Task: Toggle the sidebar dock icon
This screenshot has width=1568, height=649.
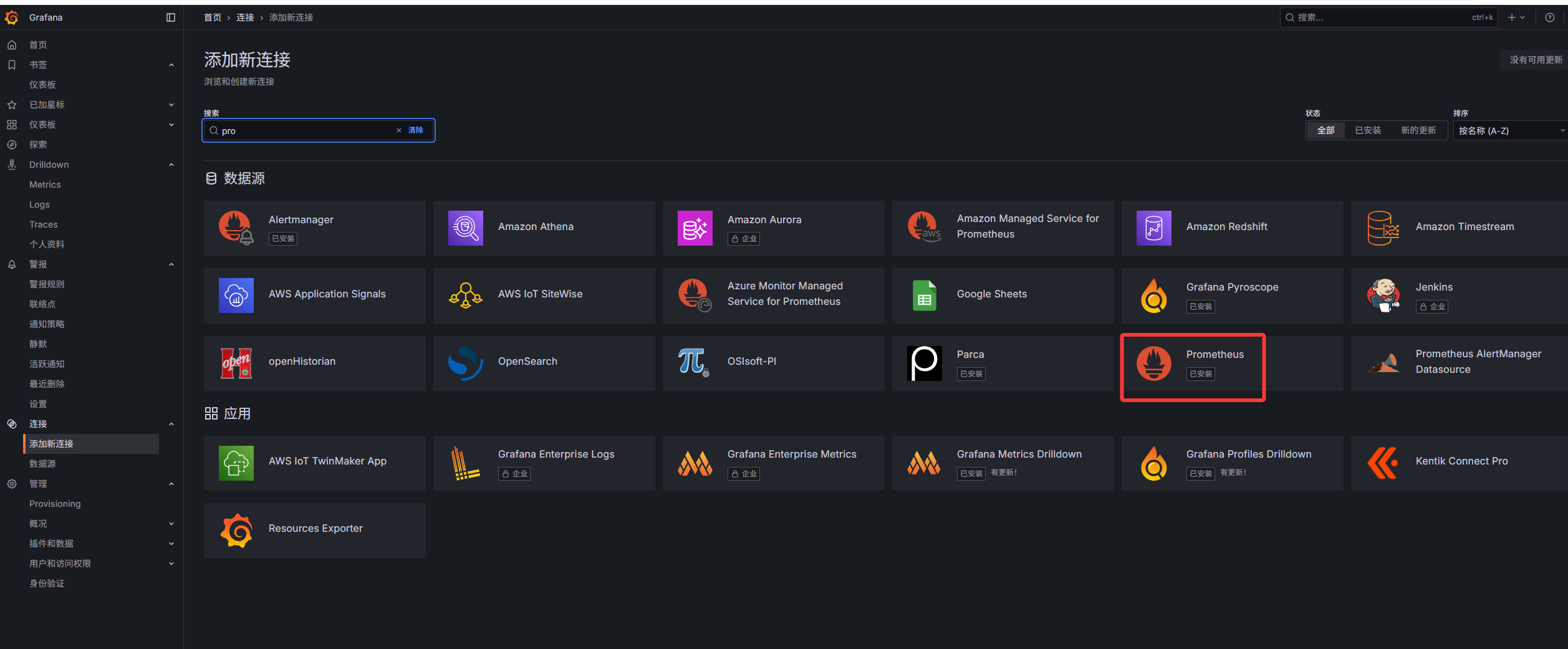Action: point(171,17)
